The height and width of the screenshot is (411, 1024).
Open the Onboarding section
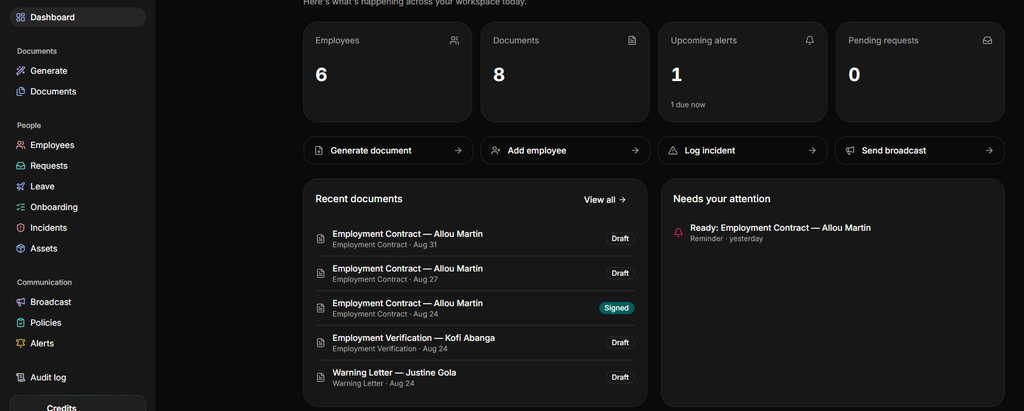tap(78, 208)
